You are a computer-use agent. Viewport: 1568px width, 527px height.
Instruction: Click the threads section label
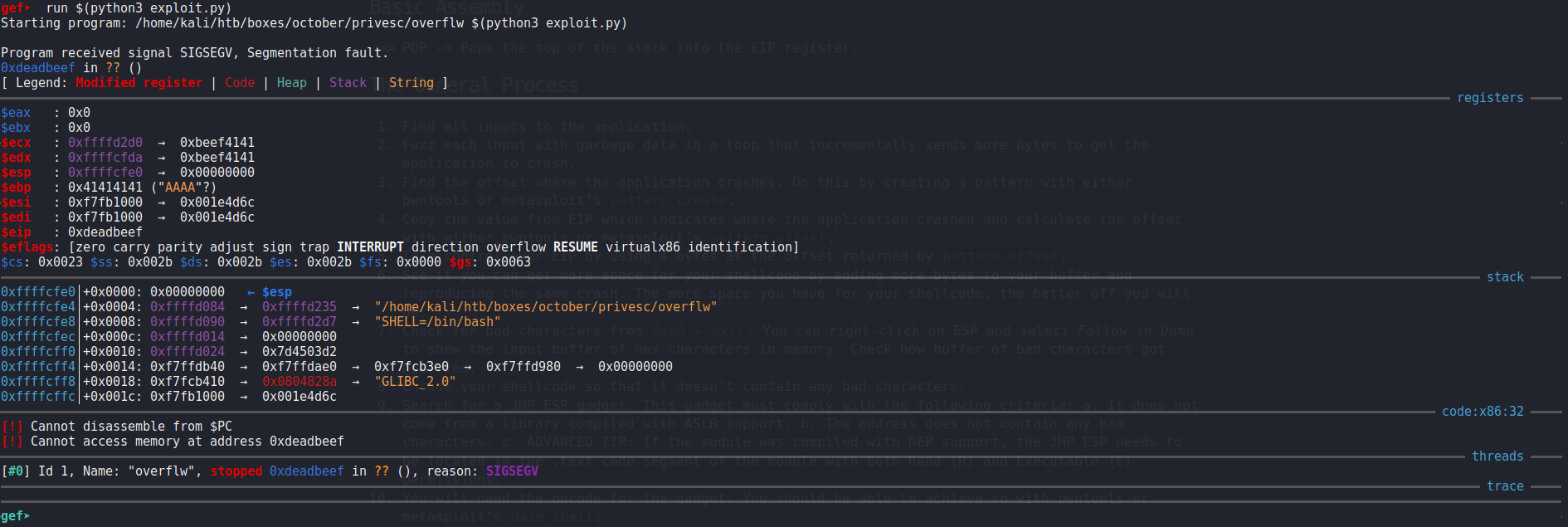tap(1497, 456)
